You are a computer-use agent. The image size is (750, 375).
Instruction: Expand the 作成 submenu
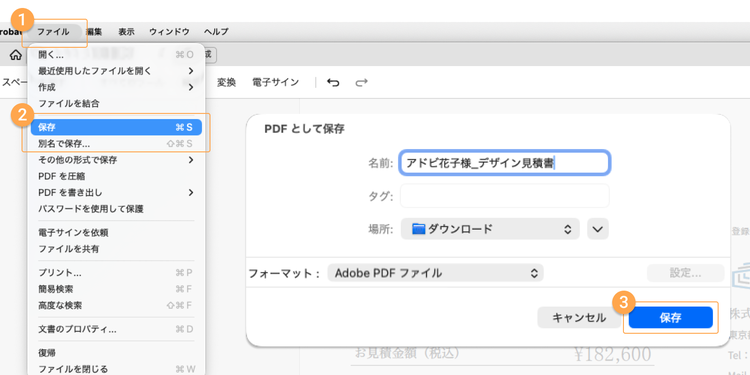(116, 87)
